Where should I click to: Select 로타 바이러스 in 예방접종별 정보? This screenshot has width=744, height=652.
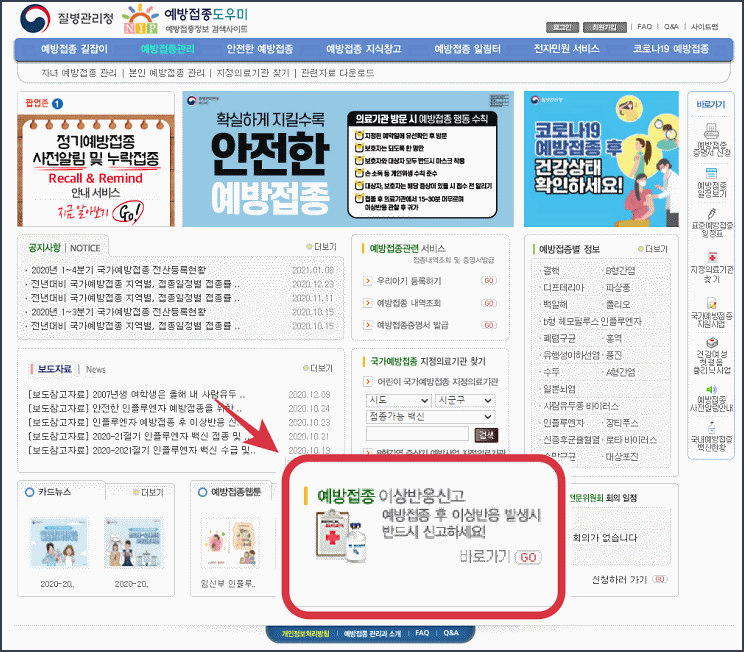(x=631, y=440)
